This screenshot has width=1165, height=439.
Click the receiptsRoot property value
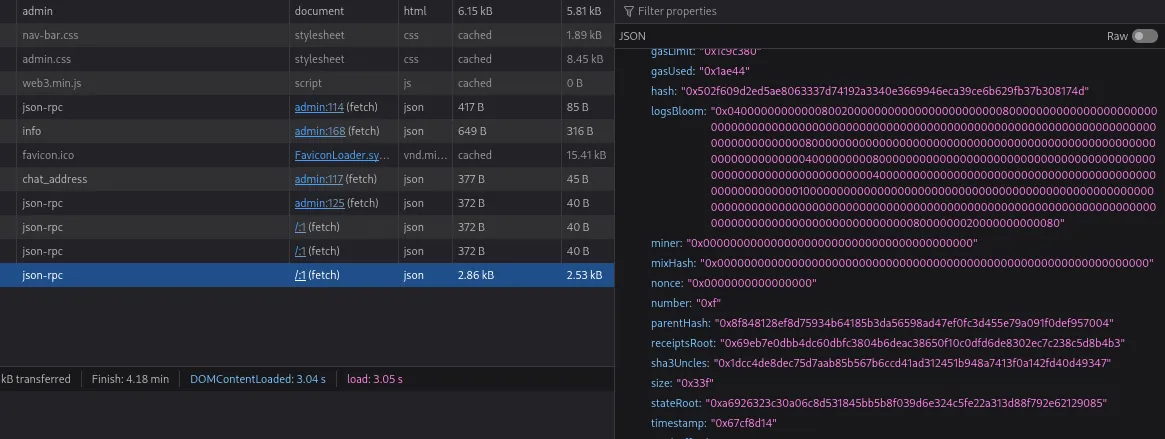coord(922,343)
